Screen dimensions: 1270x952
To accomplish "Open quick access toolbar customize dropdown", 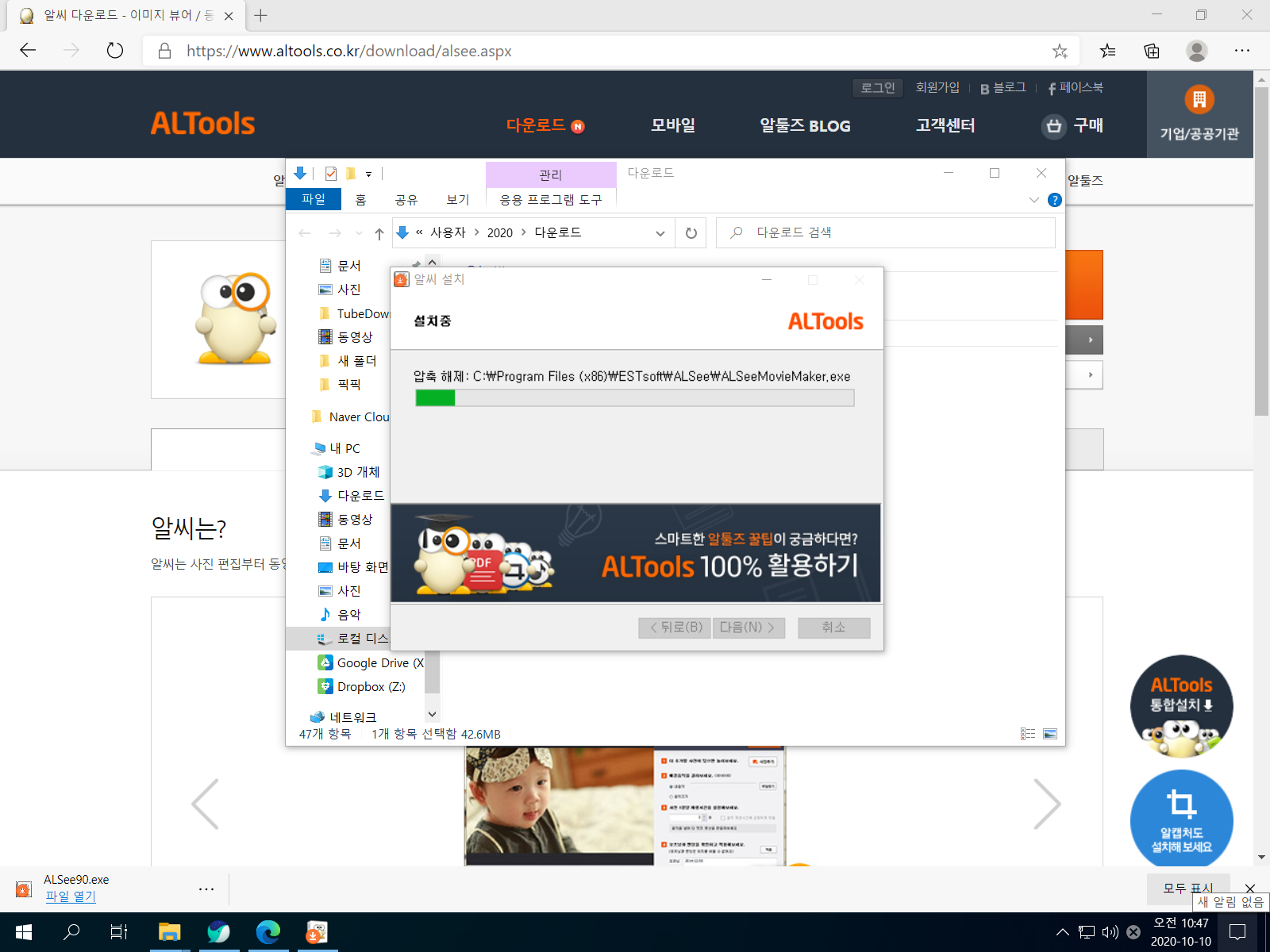I will pyautogui.click(x=368, y=174).
